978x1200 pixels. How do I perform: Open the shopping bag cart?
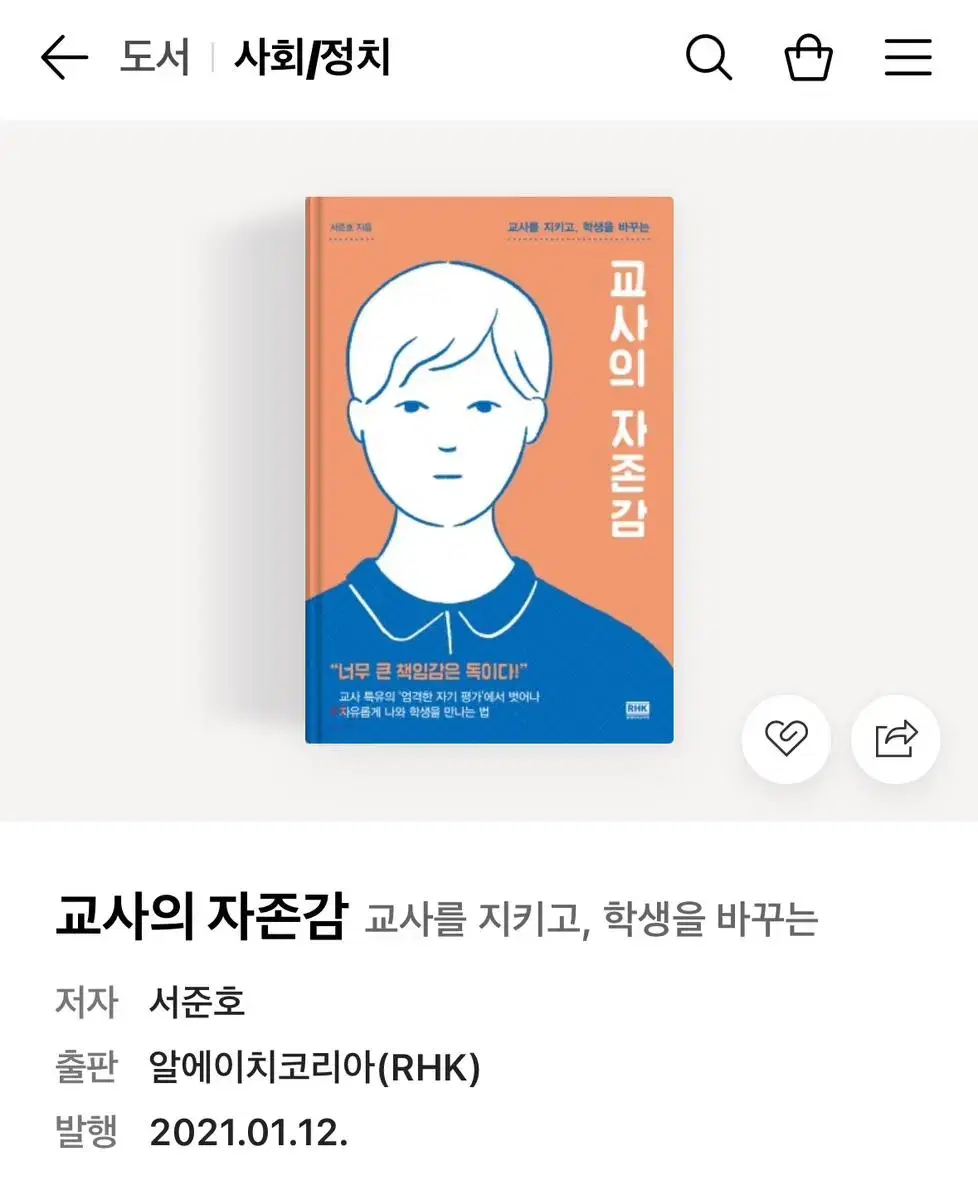click(x=808, y=58)
